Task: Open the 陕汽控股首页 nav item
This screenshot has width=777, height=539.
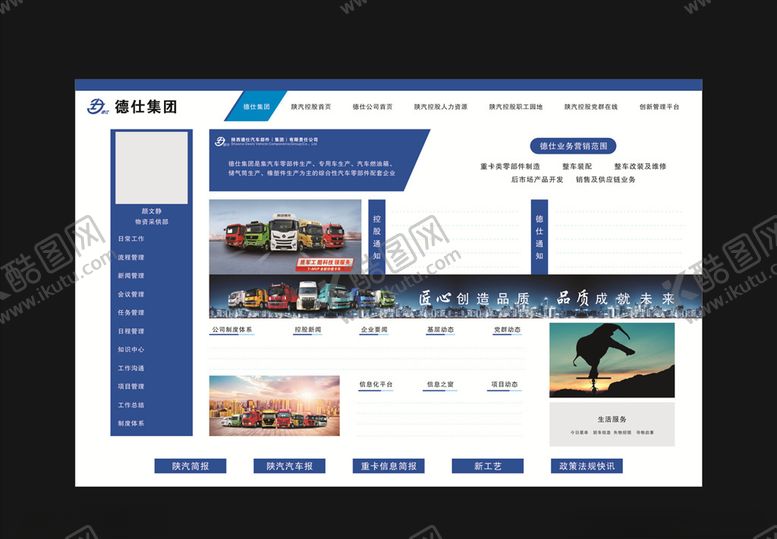Action: tap(311, 107)
